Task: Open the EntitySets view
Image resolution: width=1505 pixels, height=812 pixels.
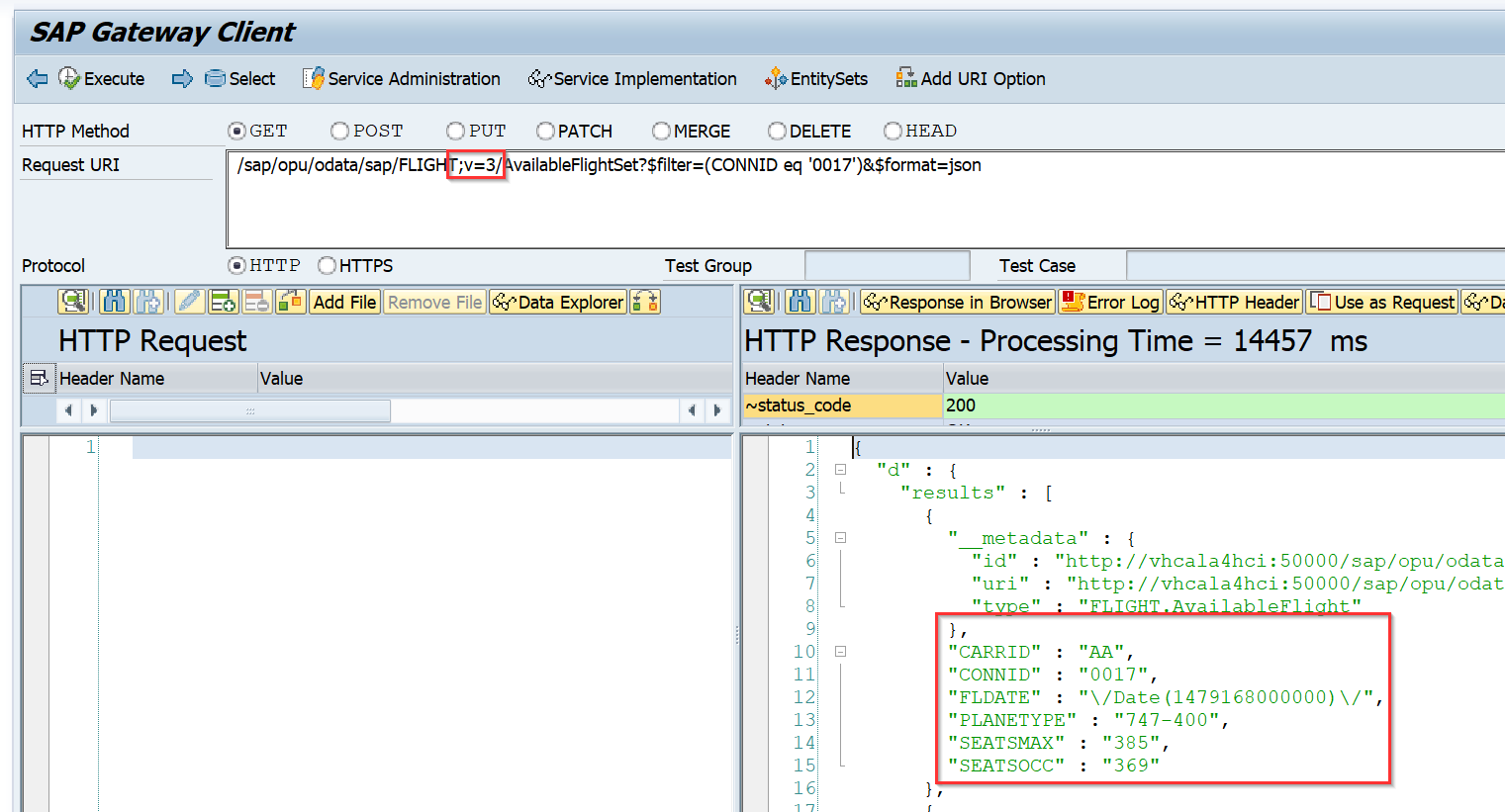Action: tap(816, 79)
